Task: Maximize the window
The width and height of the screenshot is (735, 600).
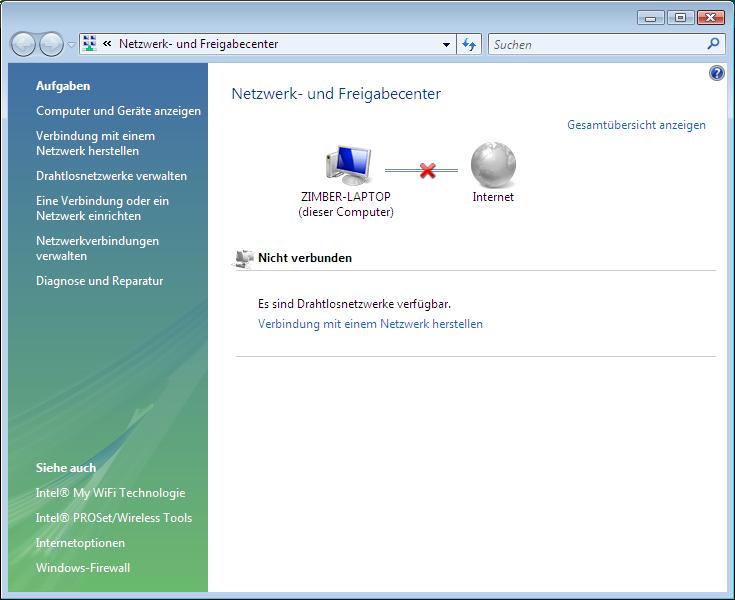Action: coord(680,18)
